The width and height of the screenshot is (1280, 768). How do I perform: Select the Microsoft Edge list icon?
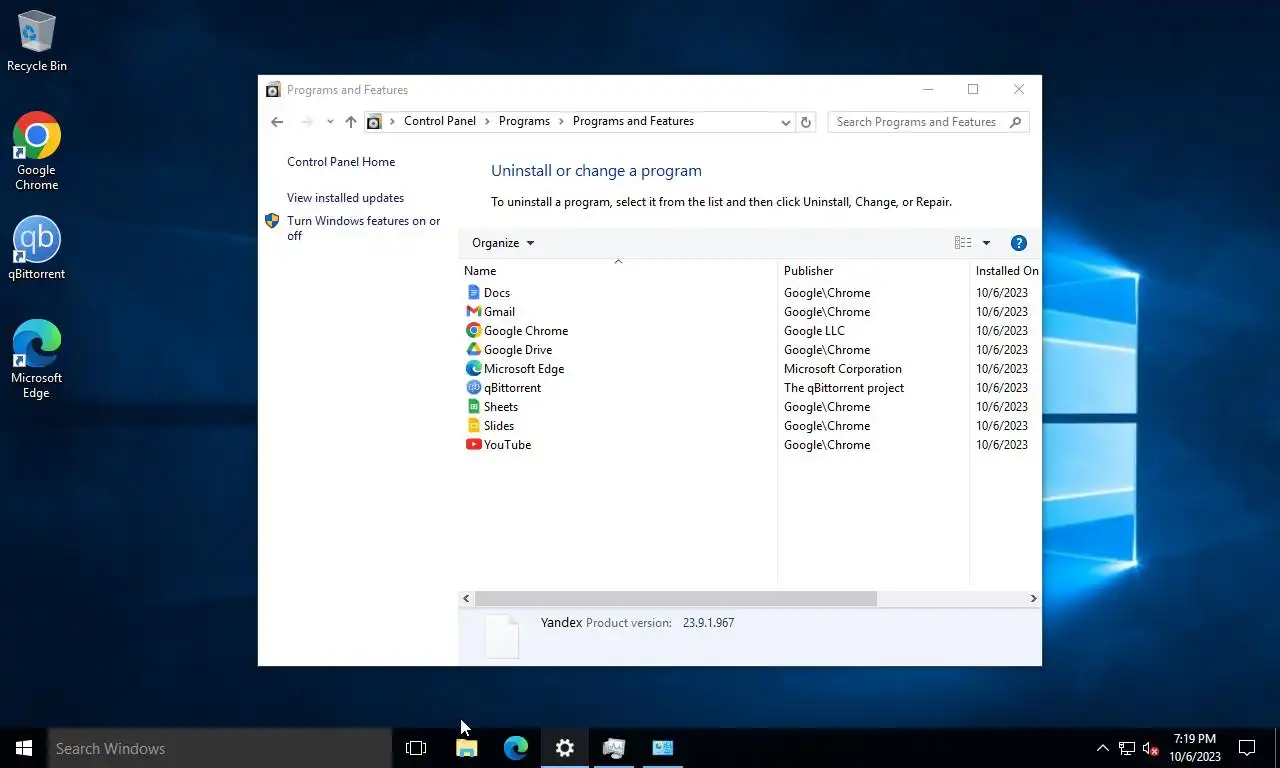click(474, 368)
